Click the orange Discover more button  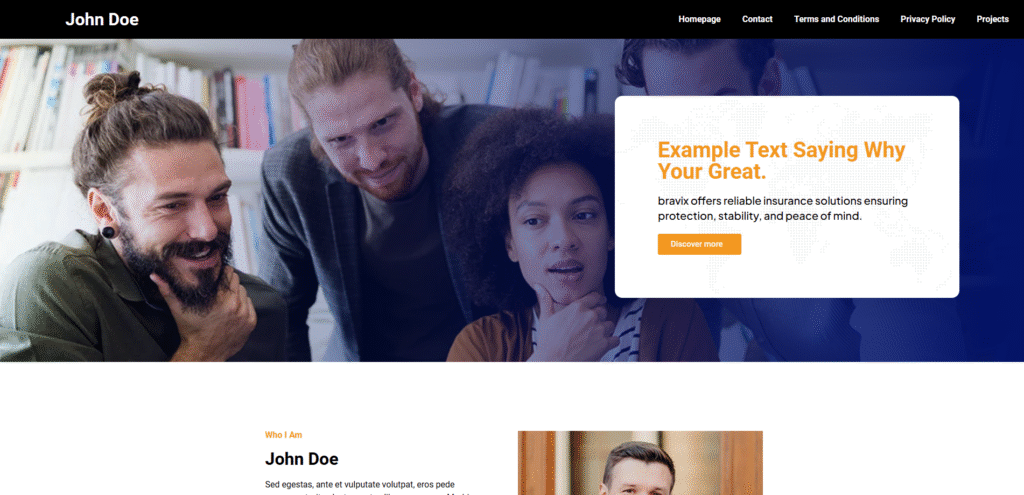point(699,244)
